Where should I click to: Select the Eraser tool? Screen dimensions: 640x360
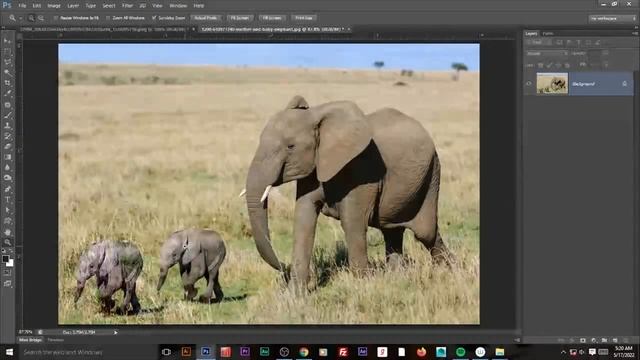(7, 147)
